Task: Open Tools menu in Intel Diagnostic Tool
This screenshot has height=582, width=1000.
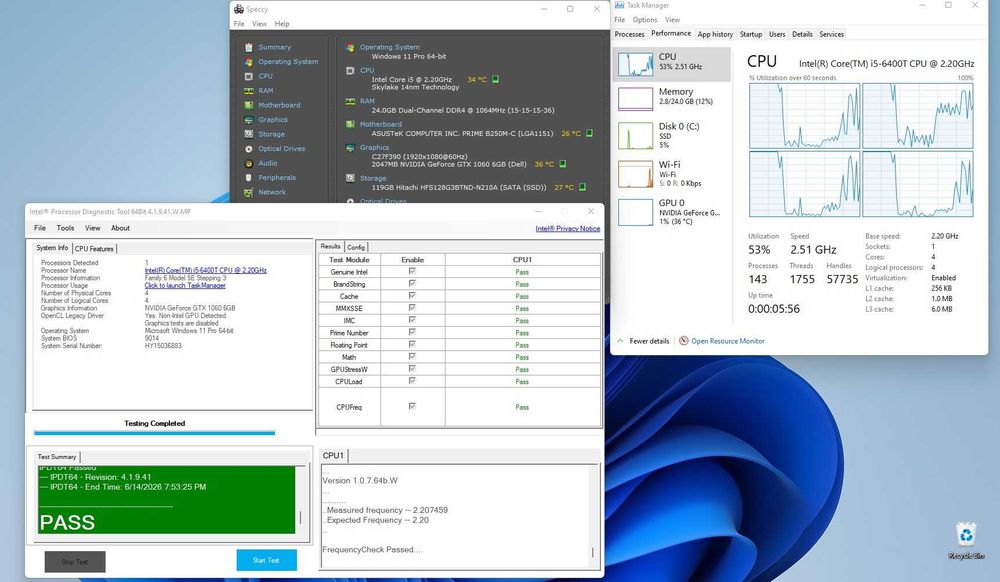Action: pyautogui.click(x=65, y=228)
